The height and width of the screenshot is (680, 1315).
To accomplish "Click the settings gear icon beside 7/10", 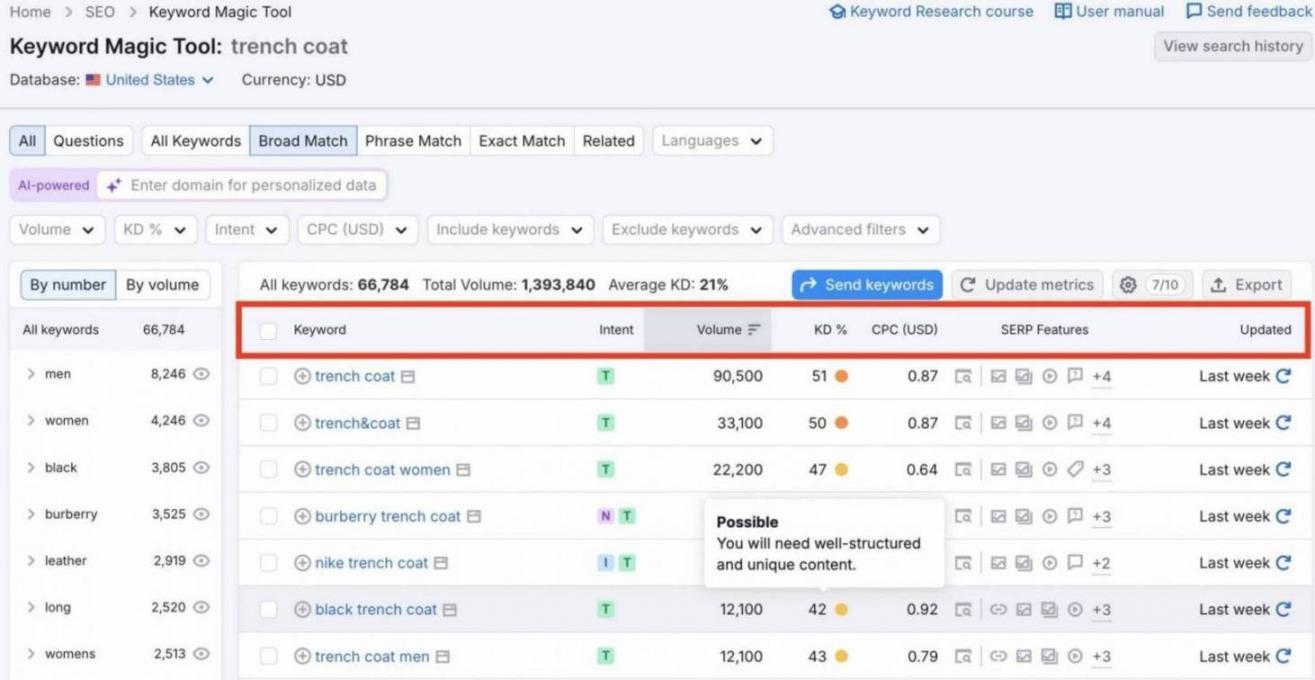I will point(1128,285).
